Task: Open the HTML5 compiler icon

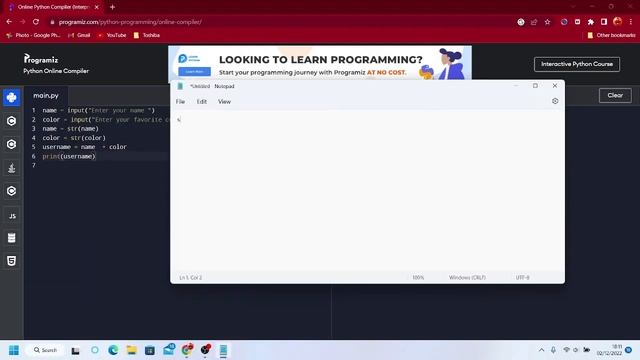Action: [11, 261]
